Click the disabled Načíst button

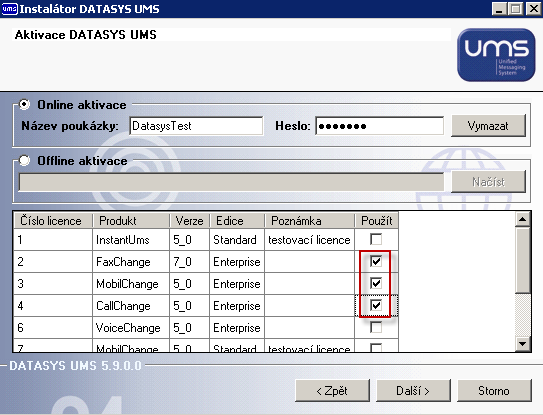(488, 182)
